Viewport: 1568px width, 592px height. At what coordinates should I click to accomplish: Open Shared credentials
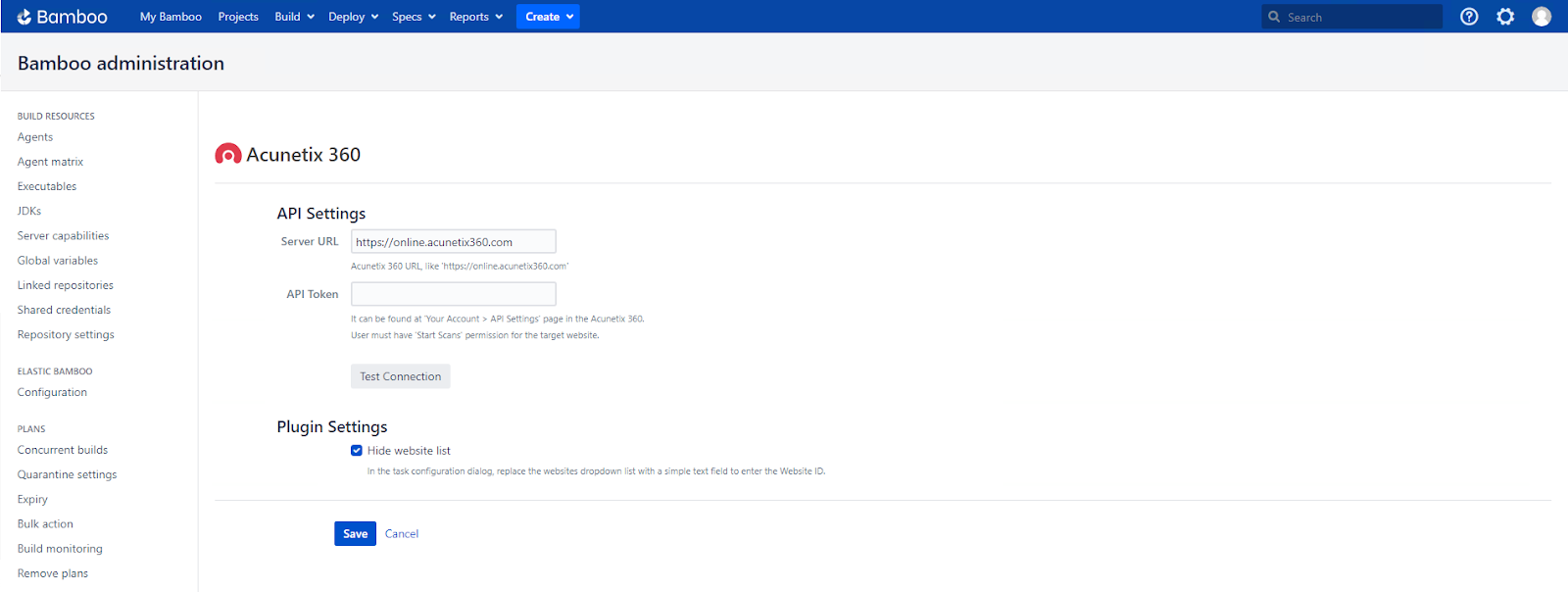click(64, 310)
